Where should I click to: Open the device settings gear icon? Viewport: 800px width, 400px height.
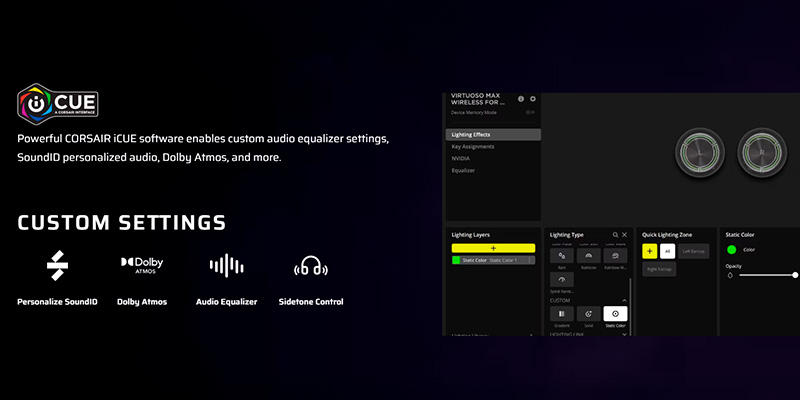pyautogui.click(x=533, y=99)
